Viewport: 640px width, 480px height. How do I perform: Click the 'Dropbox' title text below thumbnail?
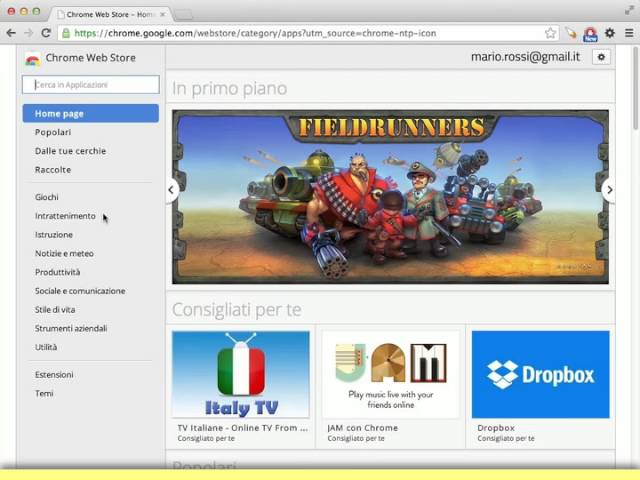click(x=496, y=428)
